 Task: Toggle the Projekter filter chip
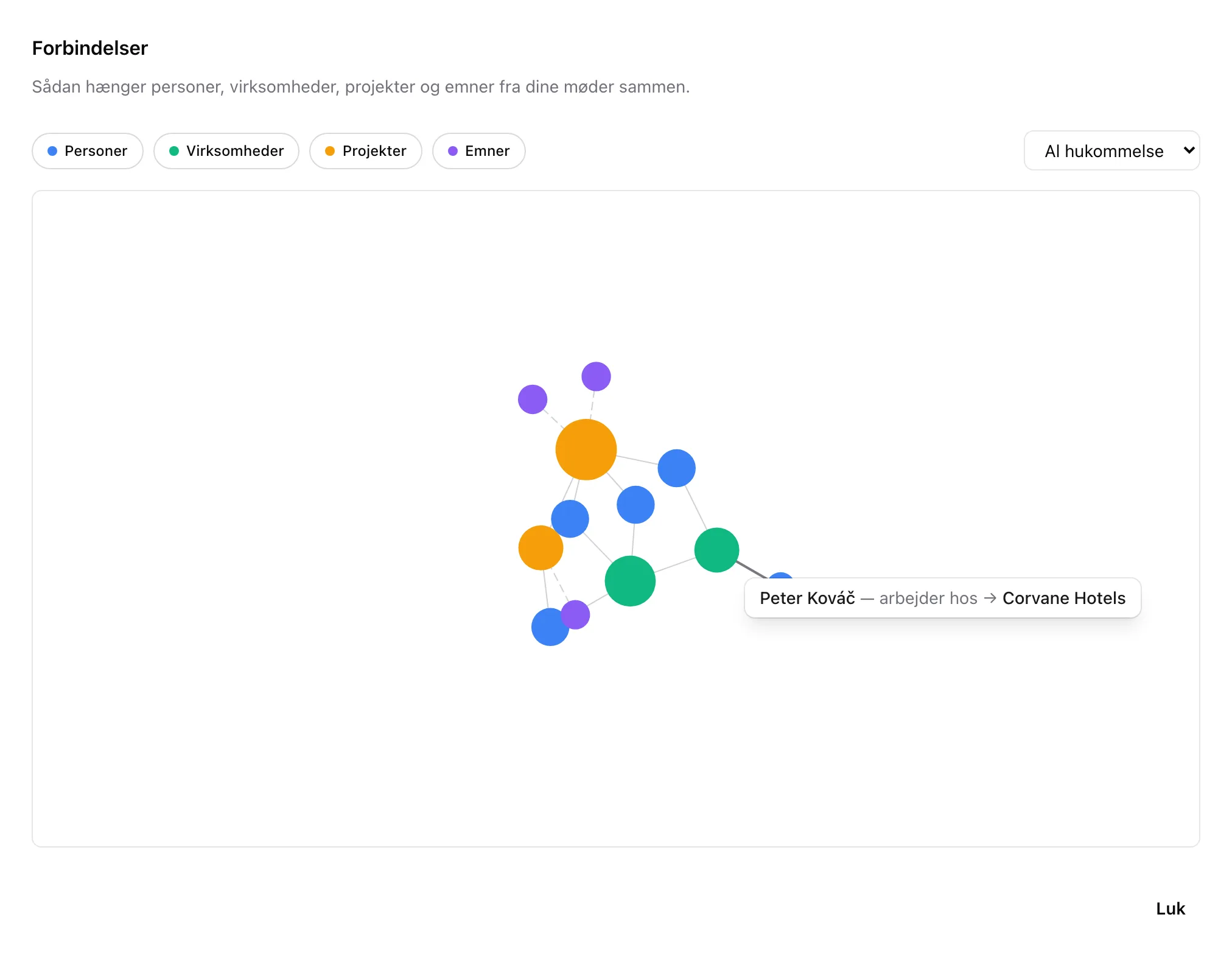point(366,151)
